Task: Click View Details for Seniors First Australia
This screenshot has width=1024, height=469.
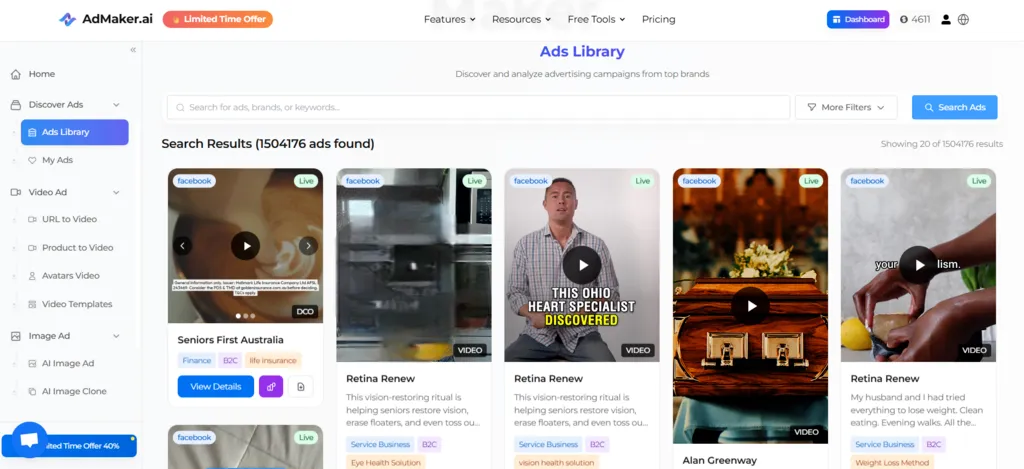Action: (x=216, y=386)
